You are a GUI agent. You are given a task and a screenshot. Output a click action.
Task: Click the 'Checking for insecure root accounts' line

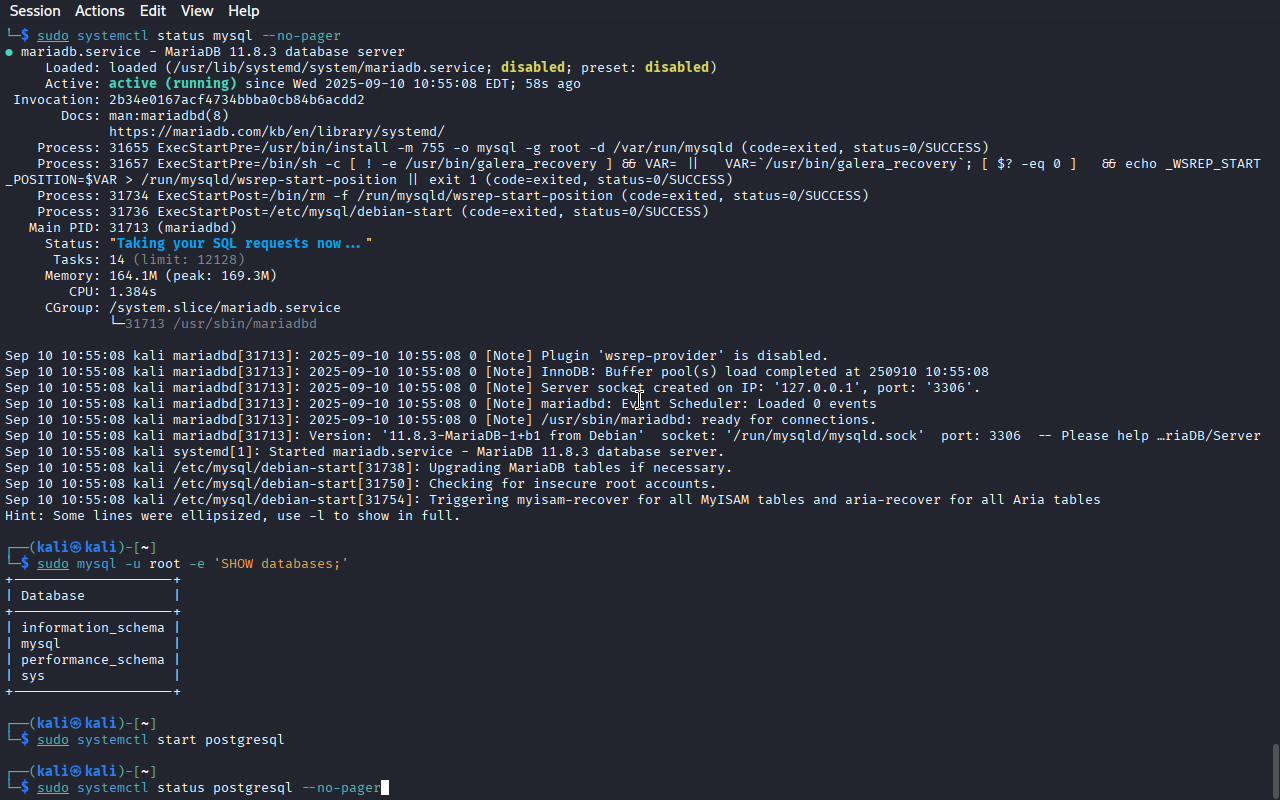click(x=361, y=484)
